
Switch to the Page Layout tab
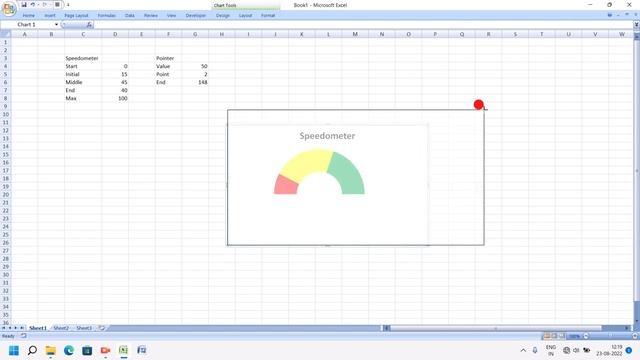(76, 16)
